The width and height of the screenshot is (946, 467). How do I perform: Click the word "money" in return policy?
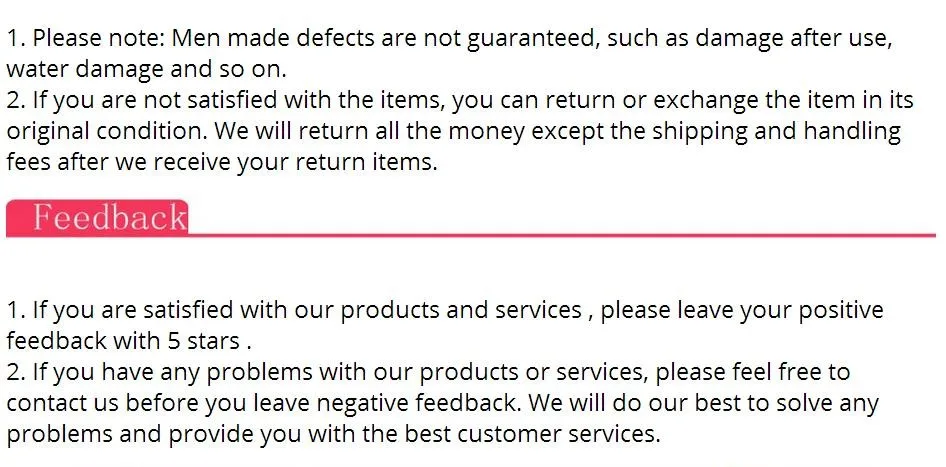[487, 131]
